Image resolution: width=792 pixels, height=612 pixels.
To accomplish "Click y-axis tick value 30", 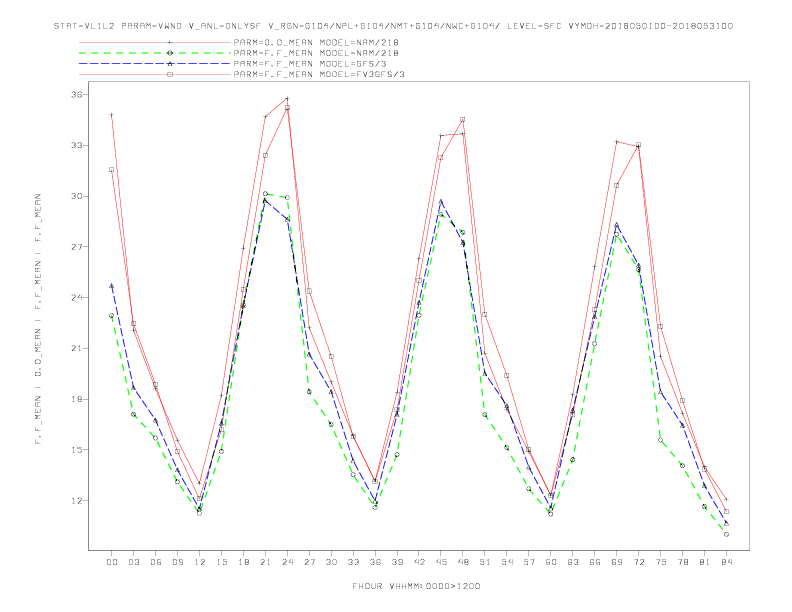I will pyautogui.click(x=77, y=196).
